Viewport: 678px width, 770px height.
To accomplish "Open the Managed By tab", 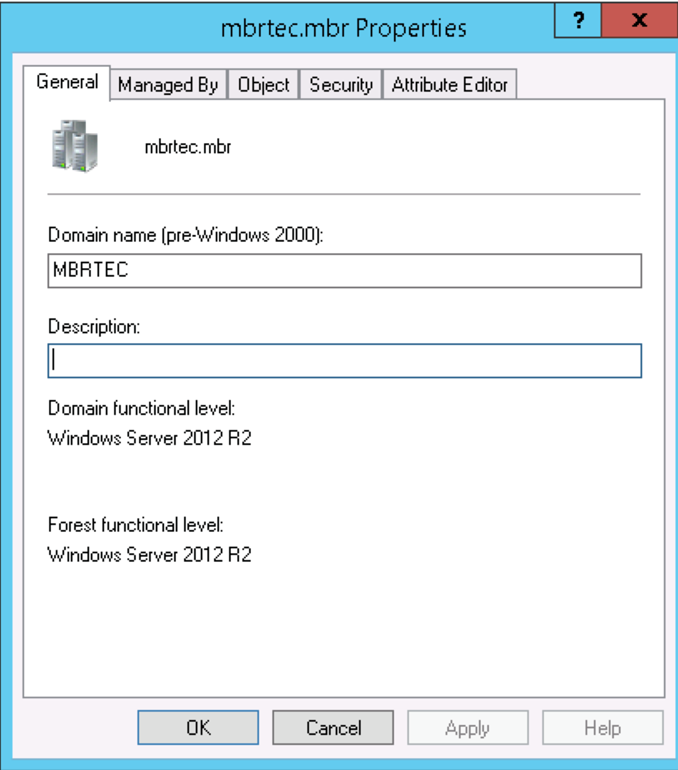I will [x=168, y=85].
